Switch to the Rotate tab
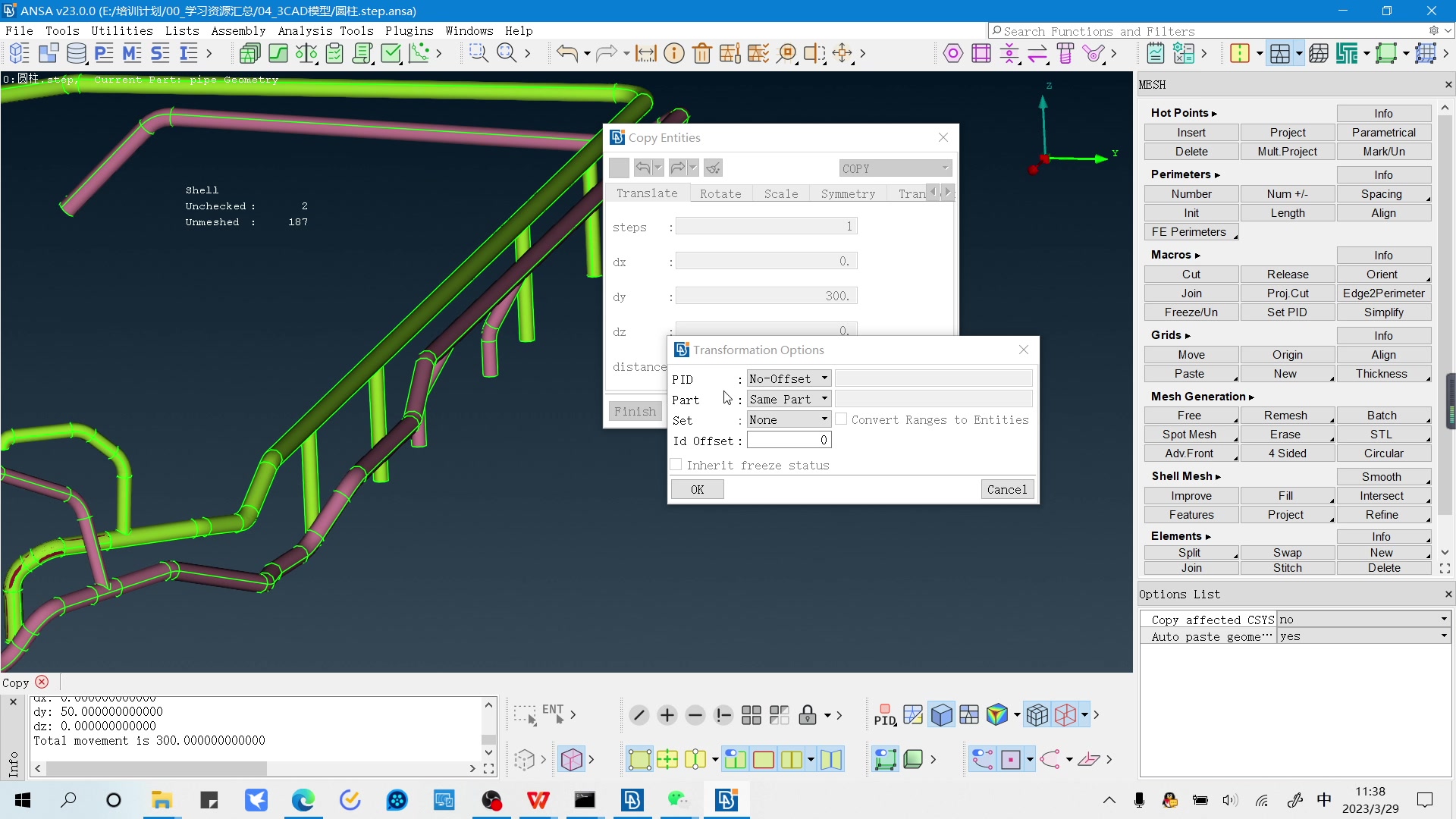The width and height of the screenshot is (1456, 819). click(720, 193)
